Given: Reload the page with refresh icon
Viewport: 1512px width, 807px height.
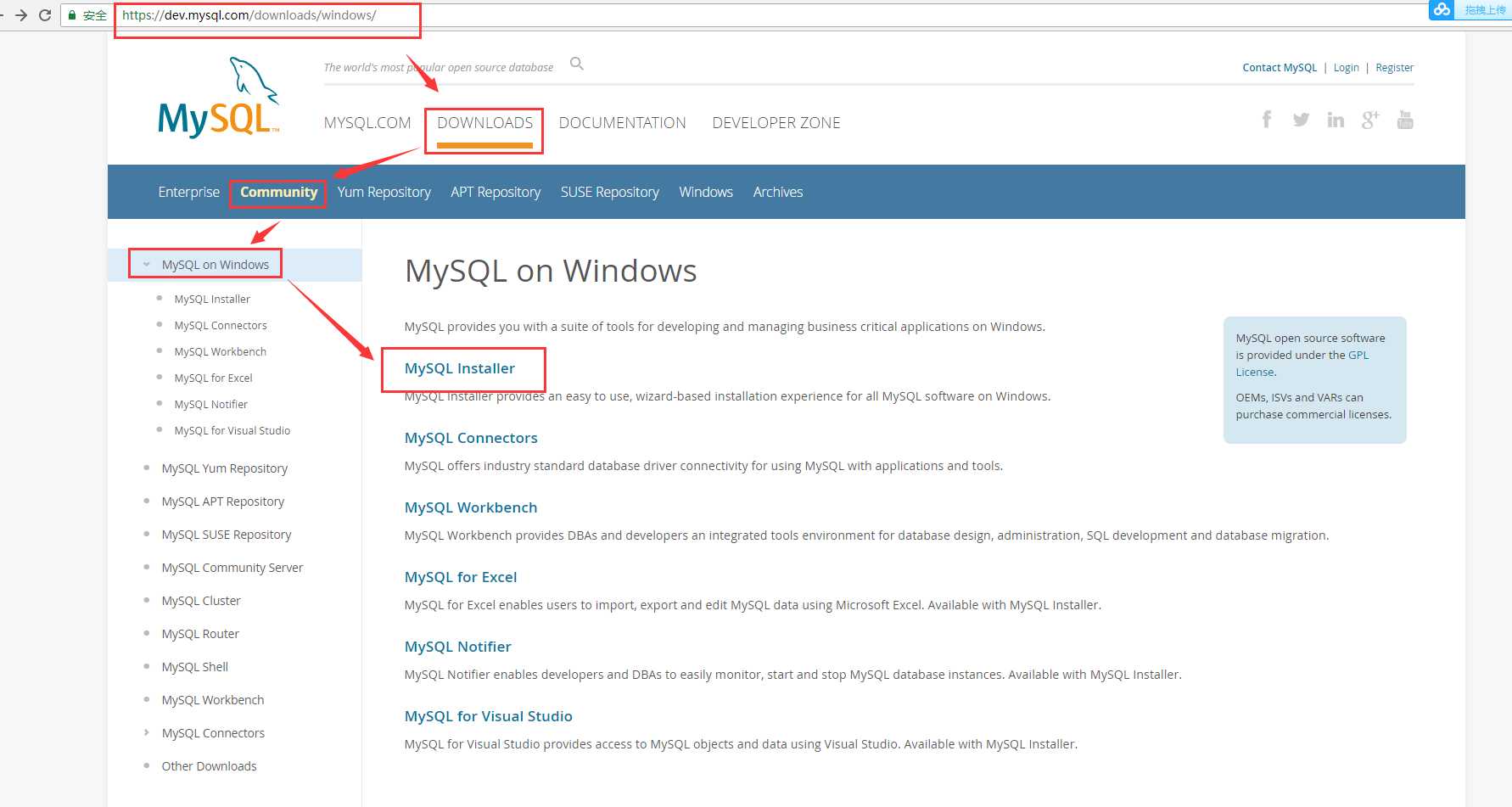Looking at the screenshot, I should [45, 15].
